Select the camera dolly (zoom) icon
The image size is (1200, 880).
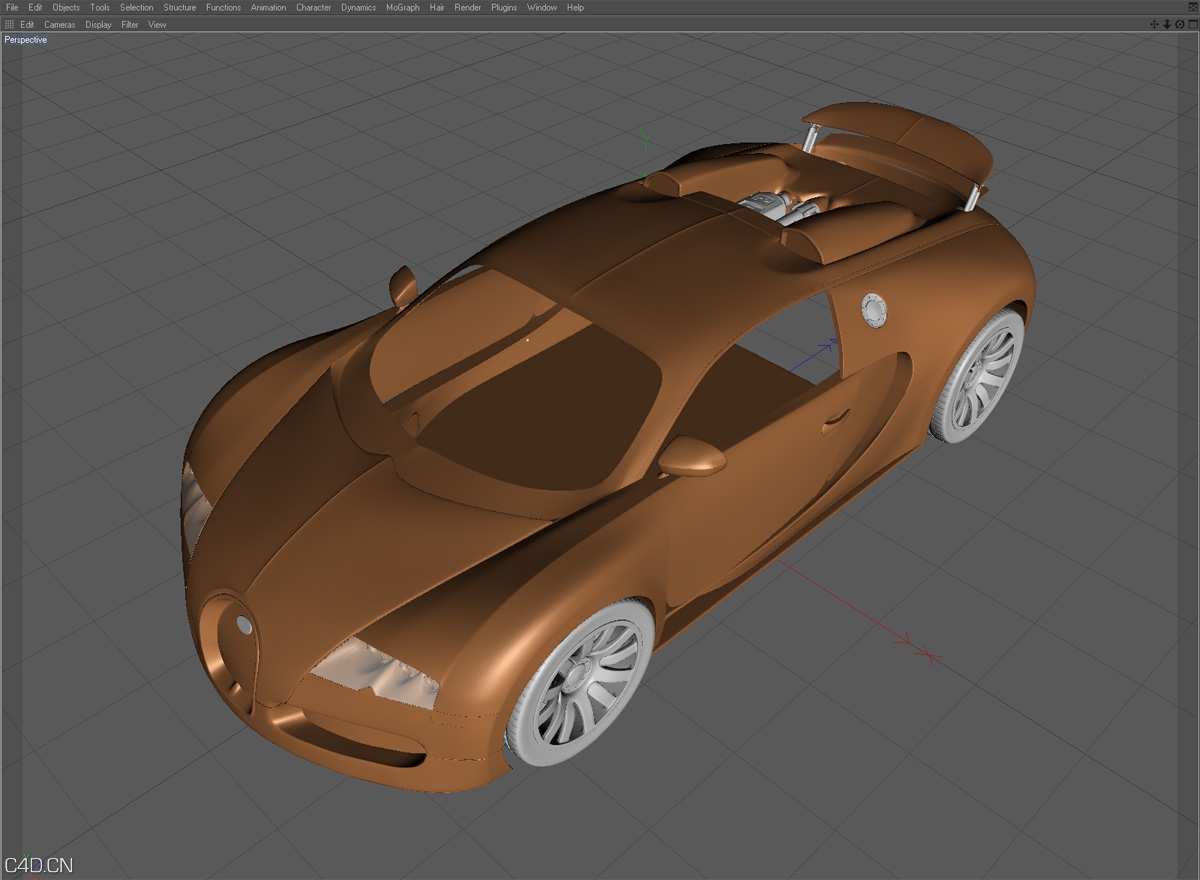(1167, 24)
